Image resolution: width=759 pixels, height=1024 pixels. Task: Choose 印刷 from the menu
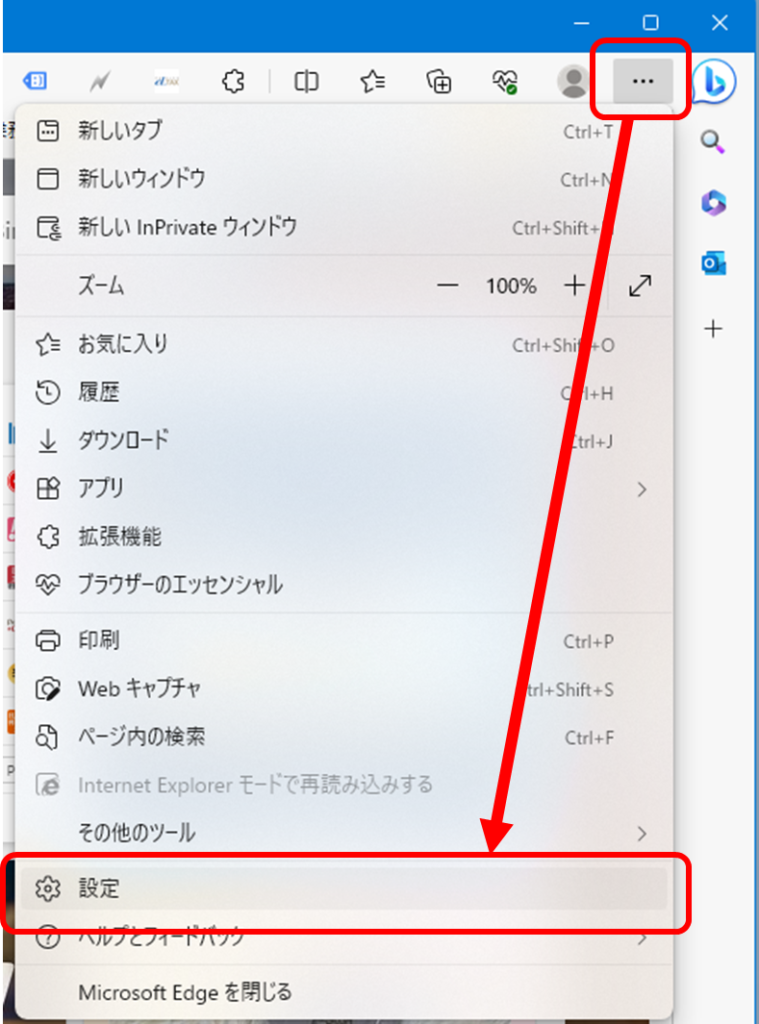(344, 641)
